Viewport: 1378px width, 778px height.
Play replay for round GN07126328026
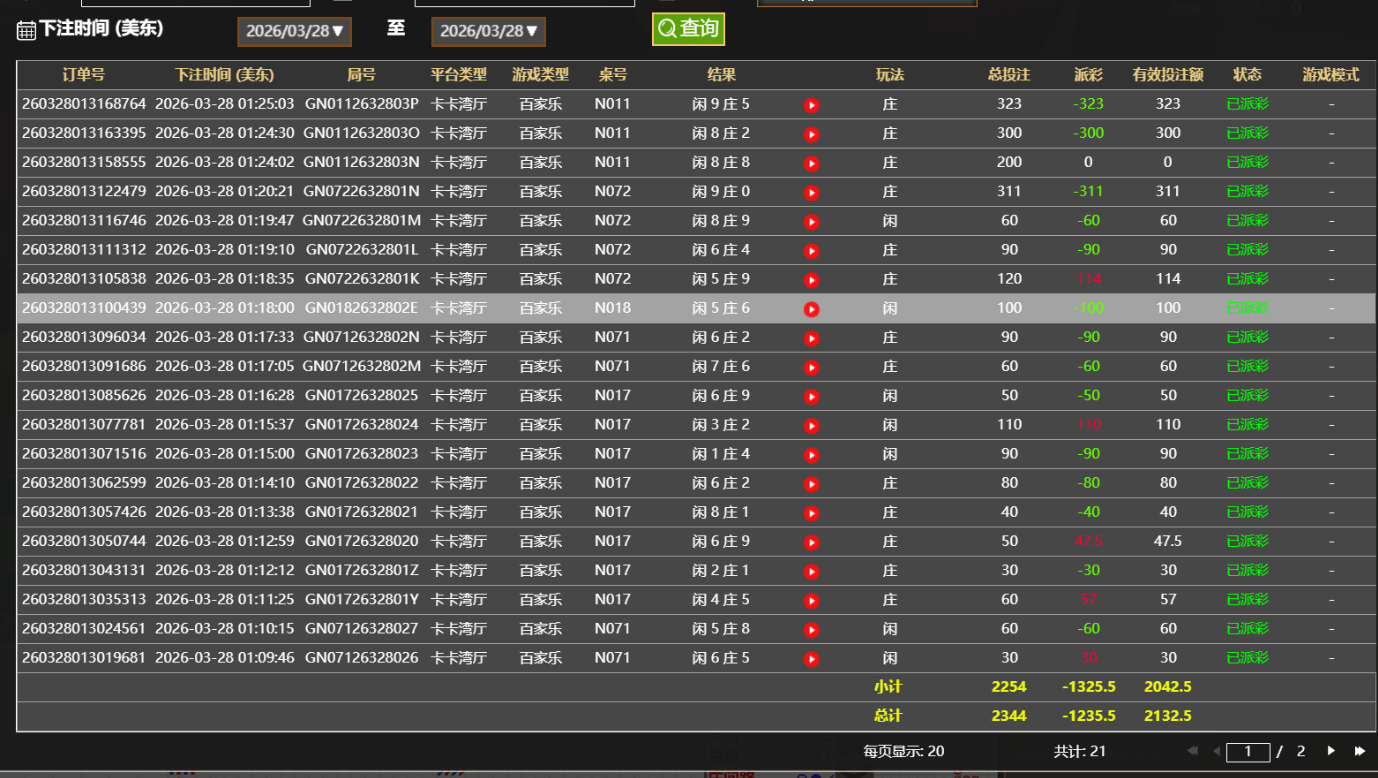(x=811, y=659)
